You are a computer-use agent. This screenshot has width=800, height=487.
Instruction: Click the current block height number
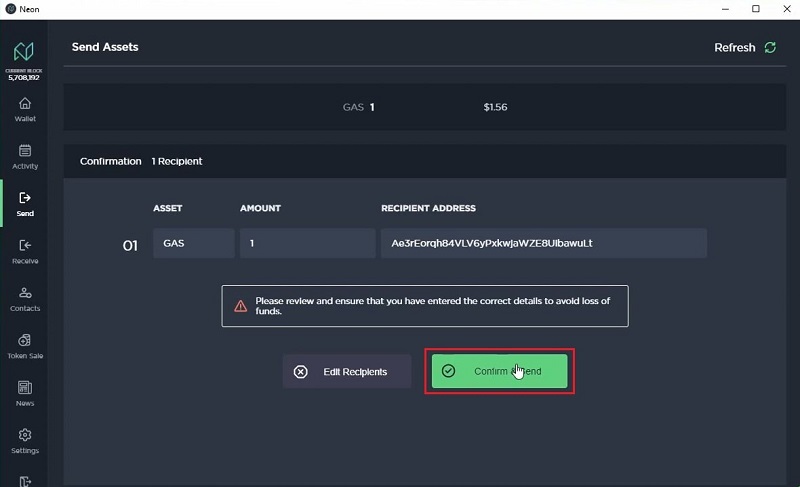[x=23, y=77]
